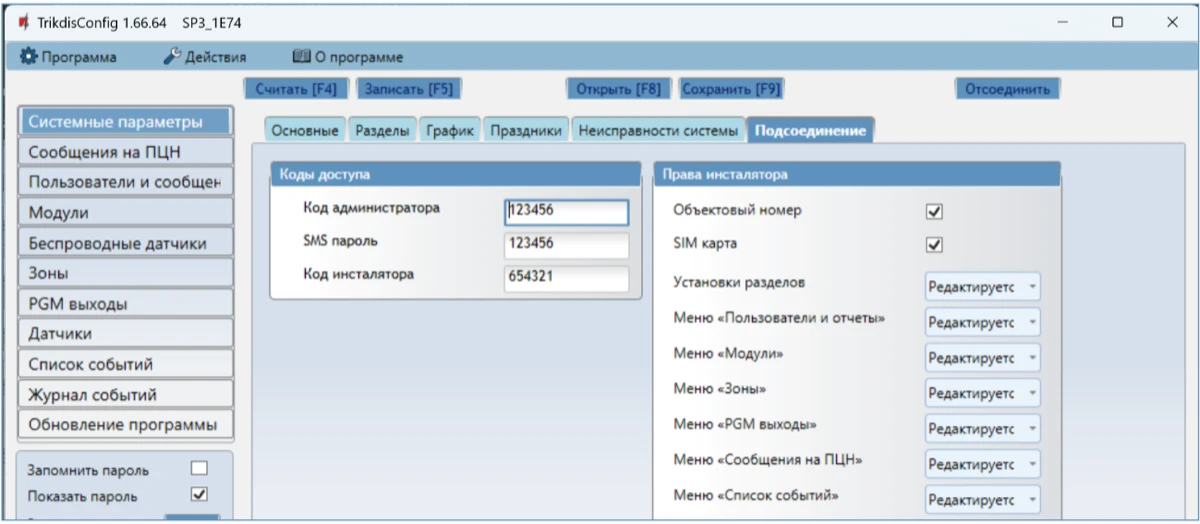The image size is (1200, 524).
Task: Toggle the SIM карта checkbox
Action: pyautogui.click(x=935, y=245)
